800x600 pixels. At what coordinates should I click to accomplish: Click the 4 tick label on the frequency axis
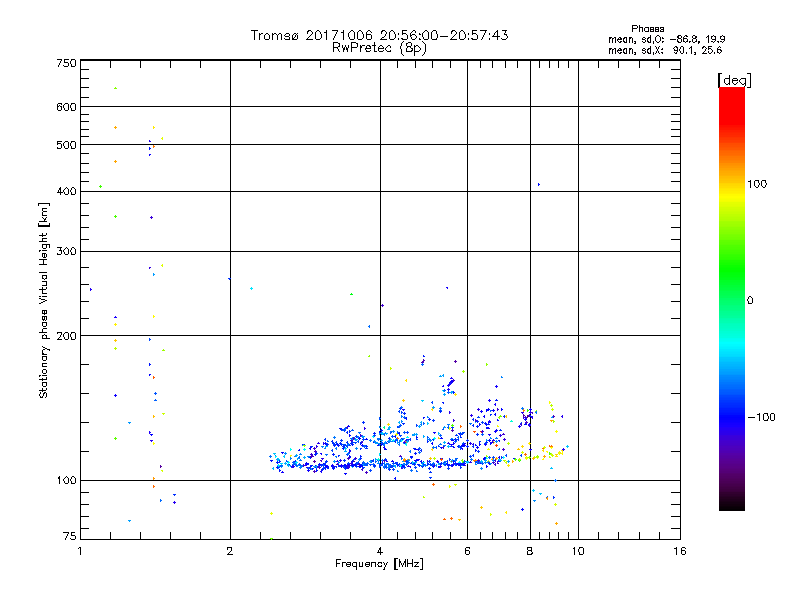[x=380, y=551]
